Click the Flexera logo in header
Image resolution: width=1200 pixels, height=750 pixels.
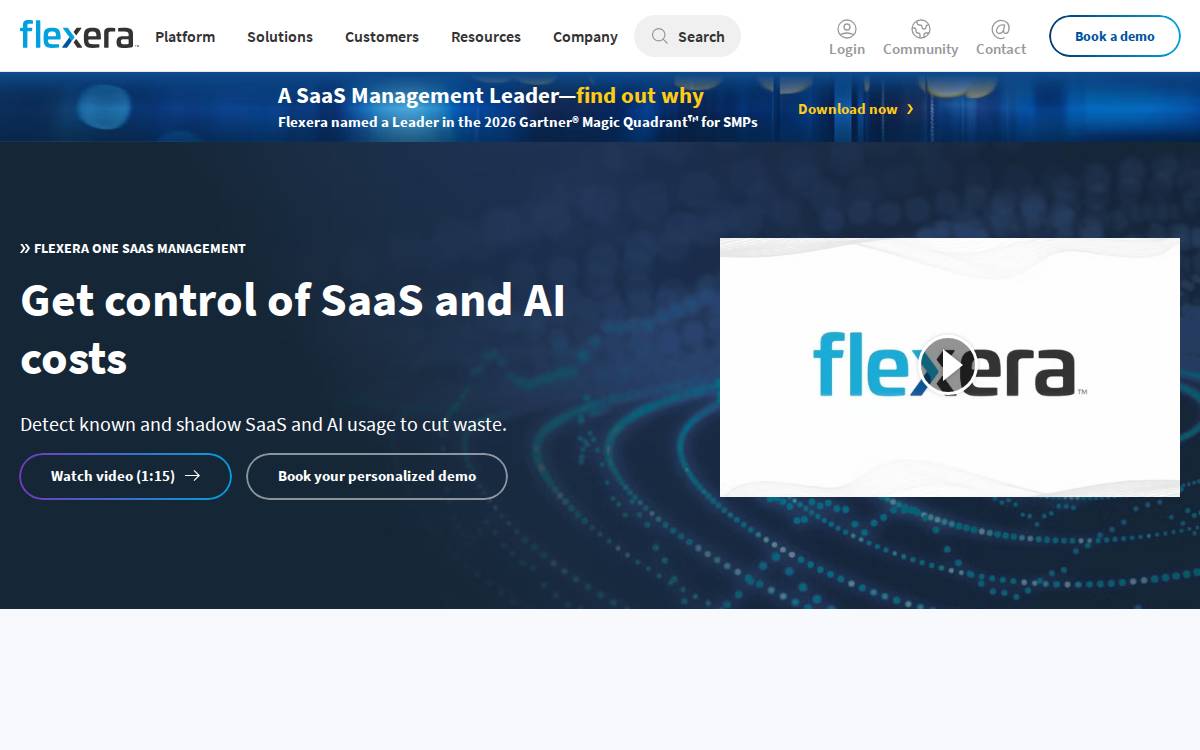[x=78, y=35]
